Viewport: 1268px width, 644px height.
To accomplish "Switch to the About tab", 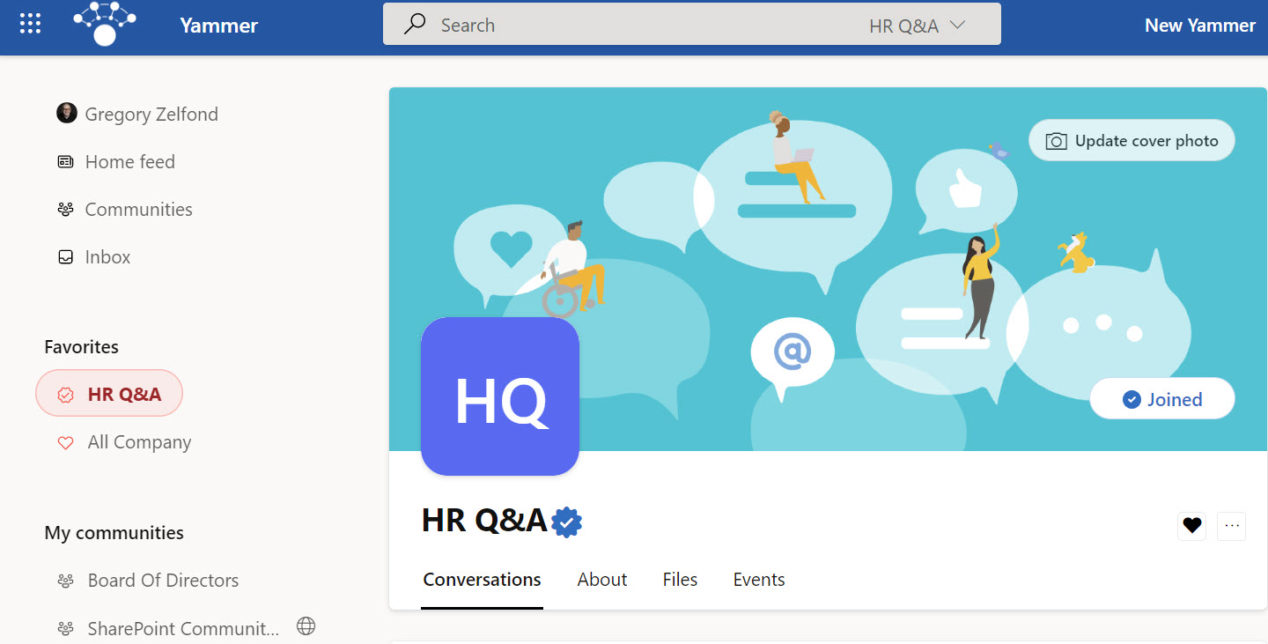I will (602, 580).
